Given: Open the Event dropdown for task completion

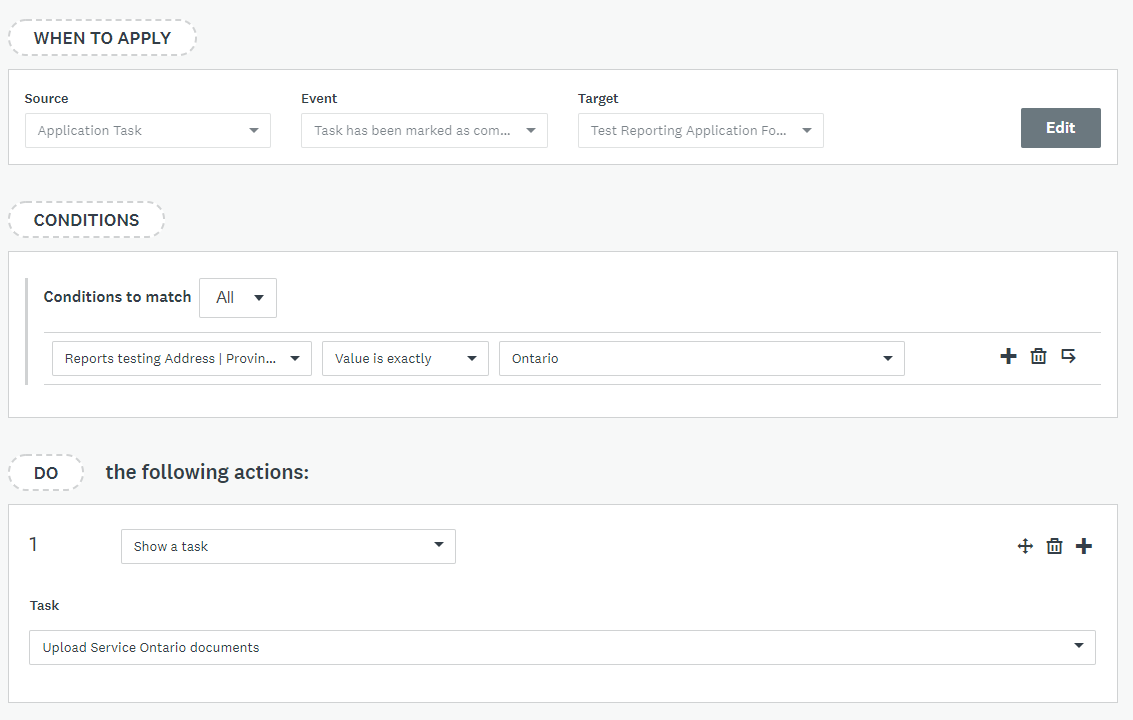Looking at the screenshot, I should point(424,131).
